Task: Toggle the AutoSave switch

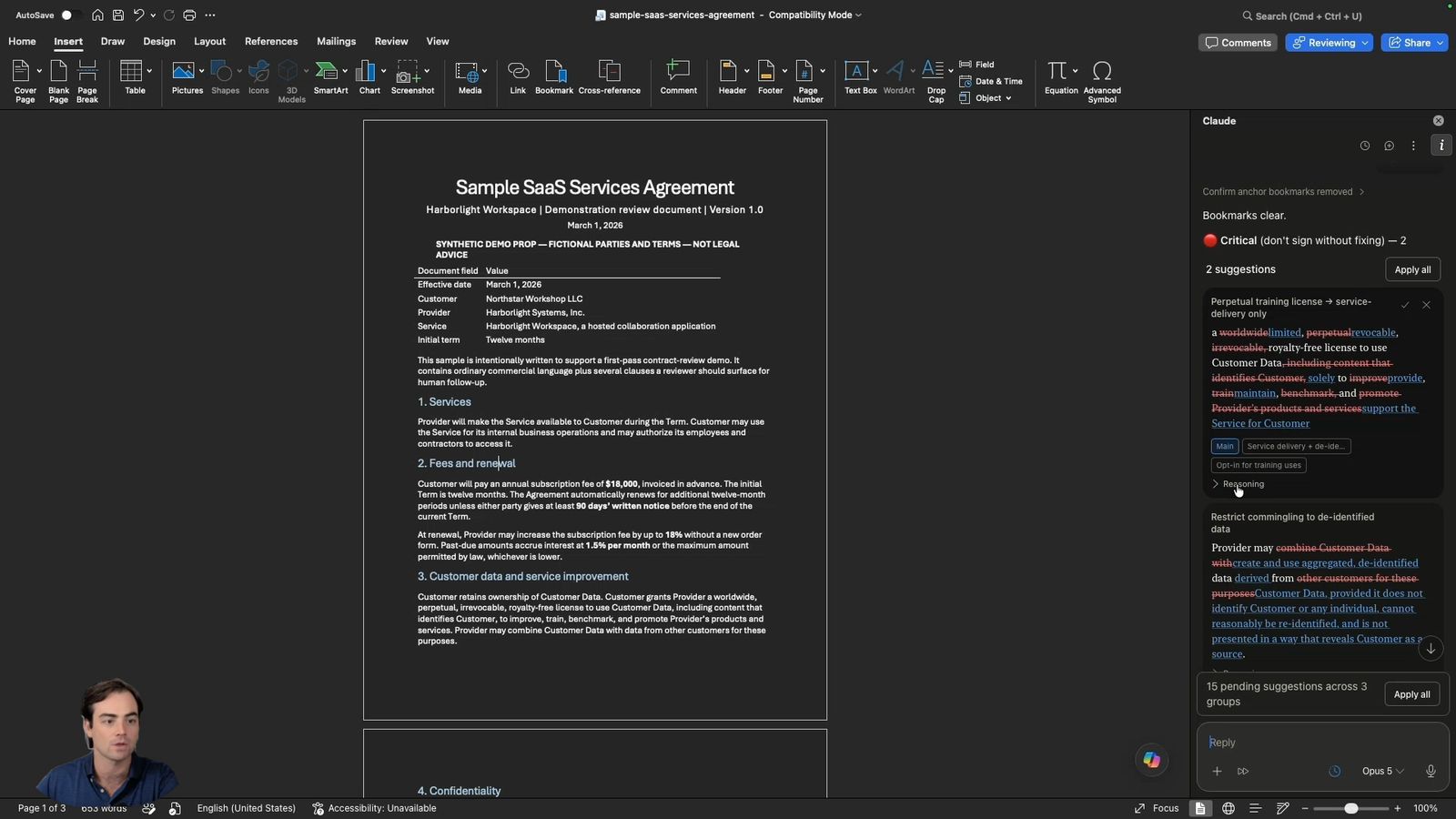Action: tap(69, 15)
